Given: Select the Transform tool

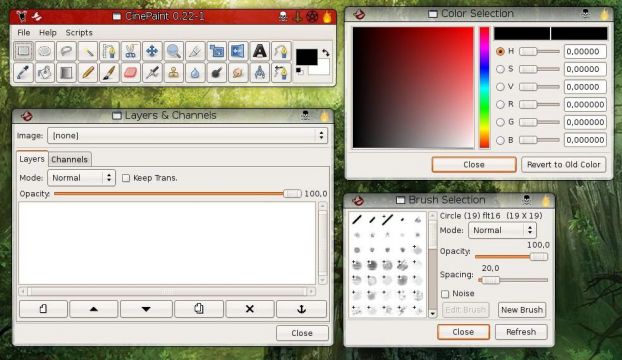Looking at the screenshot, I should coord(217,51).
